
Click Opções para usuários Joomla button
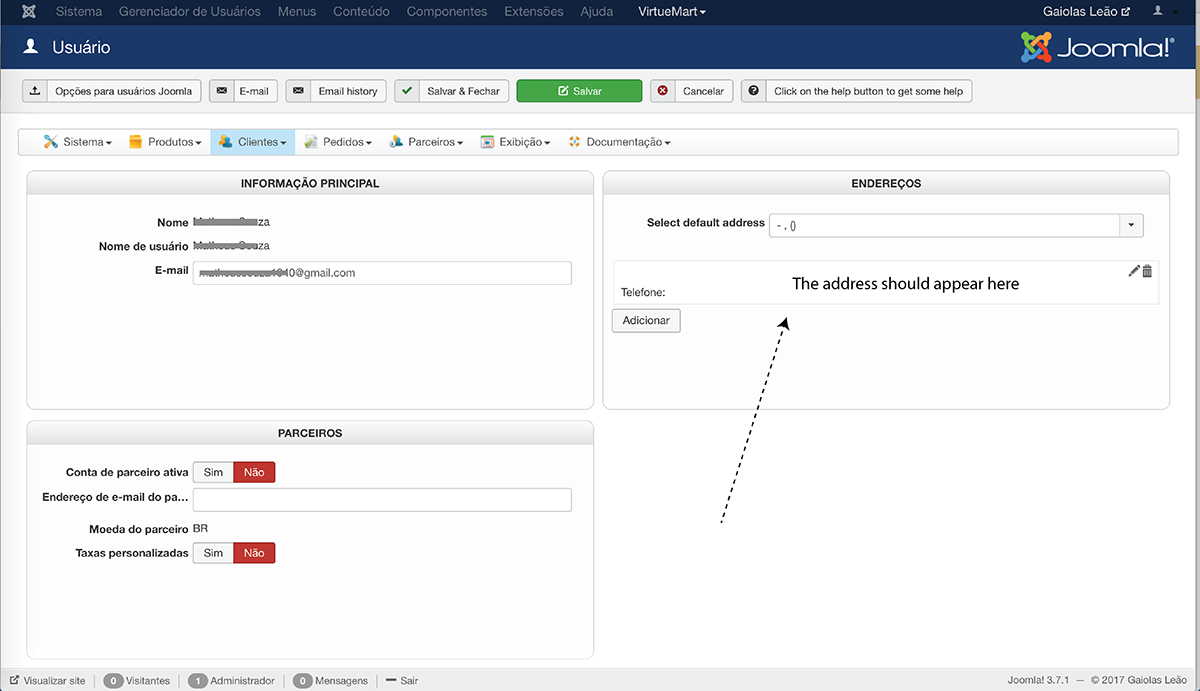(112, 91)
